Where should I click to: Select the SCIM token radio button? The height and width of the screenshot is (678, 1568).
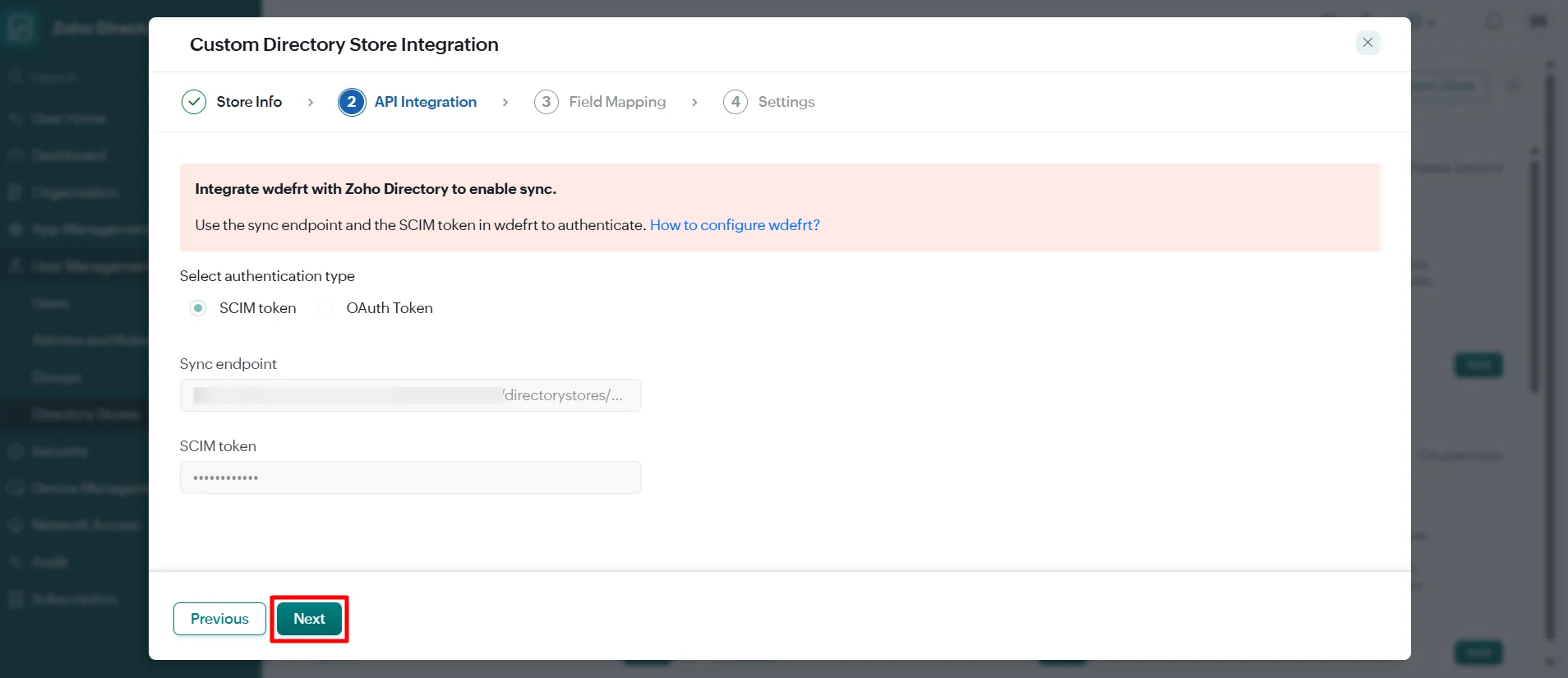pos(198,308)
